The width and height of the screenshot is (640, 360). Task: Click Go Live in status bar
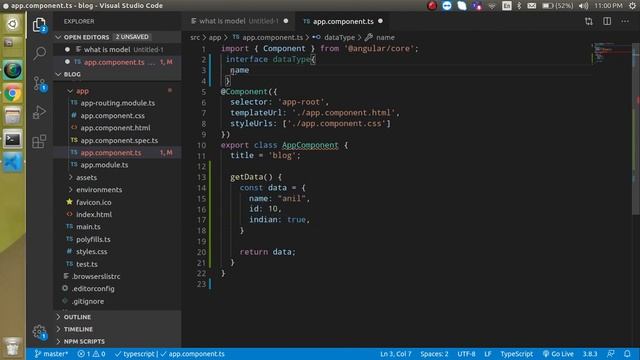[558, 354]
